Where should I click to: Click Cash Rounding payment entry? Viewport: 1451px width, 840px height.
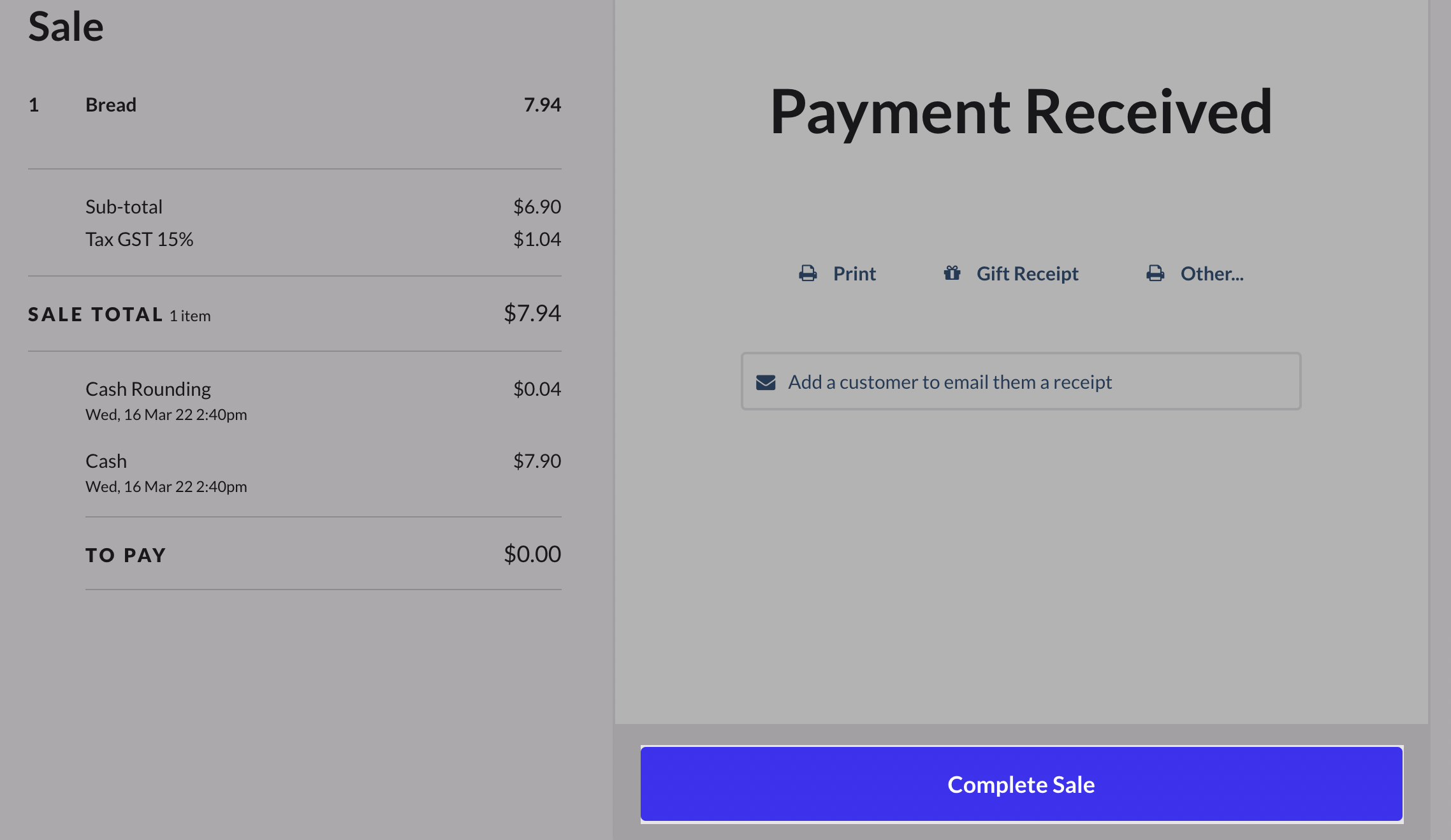148,389
